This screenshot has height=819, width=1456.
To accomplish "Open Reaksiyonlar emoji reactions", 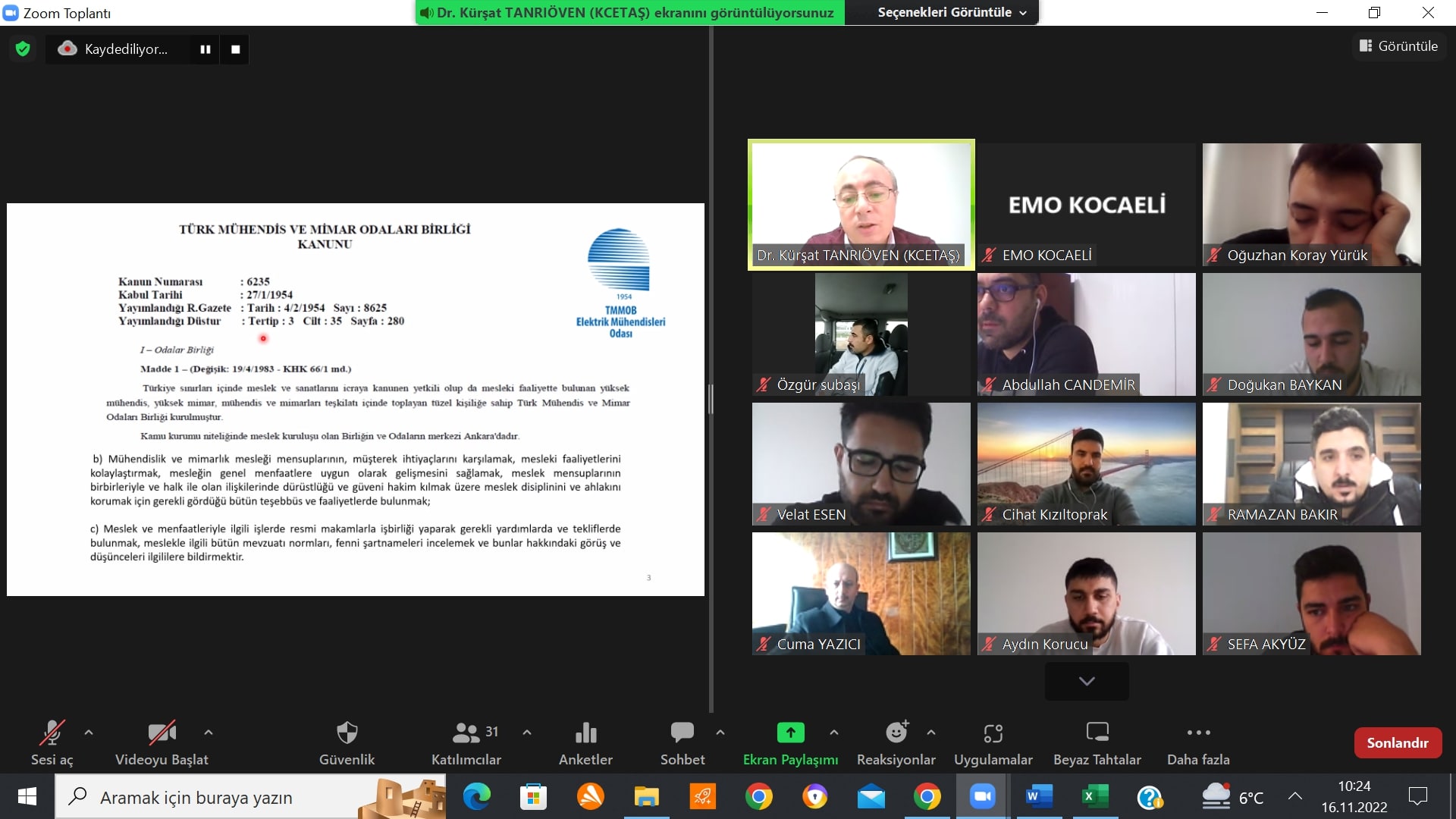I will (x=896, y=742).
